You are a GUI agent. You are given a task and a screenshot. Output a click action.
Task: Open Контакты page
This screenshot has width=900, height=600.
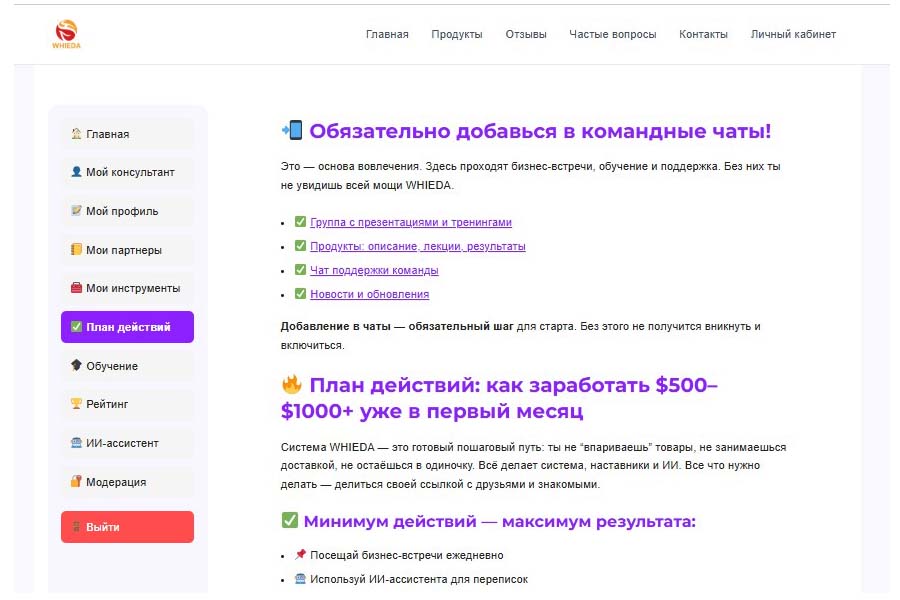[703, 34]
